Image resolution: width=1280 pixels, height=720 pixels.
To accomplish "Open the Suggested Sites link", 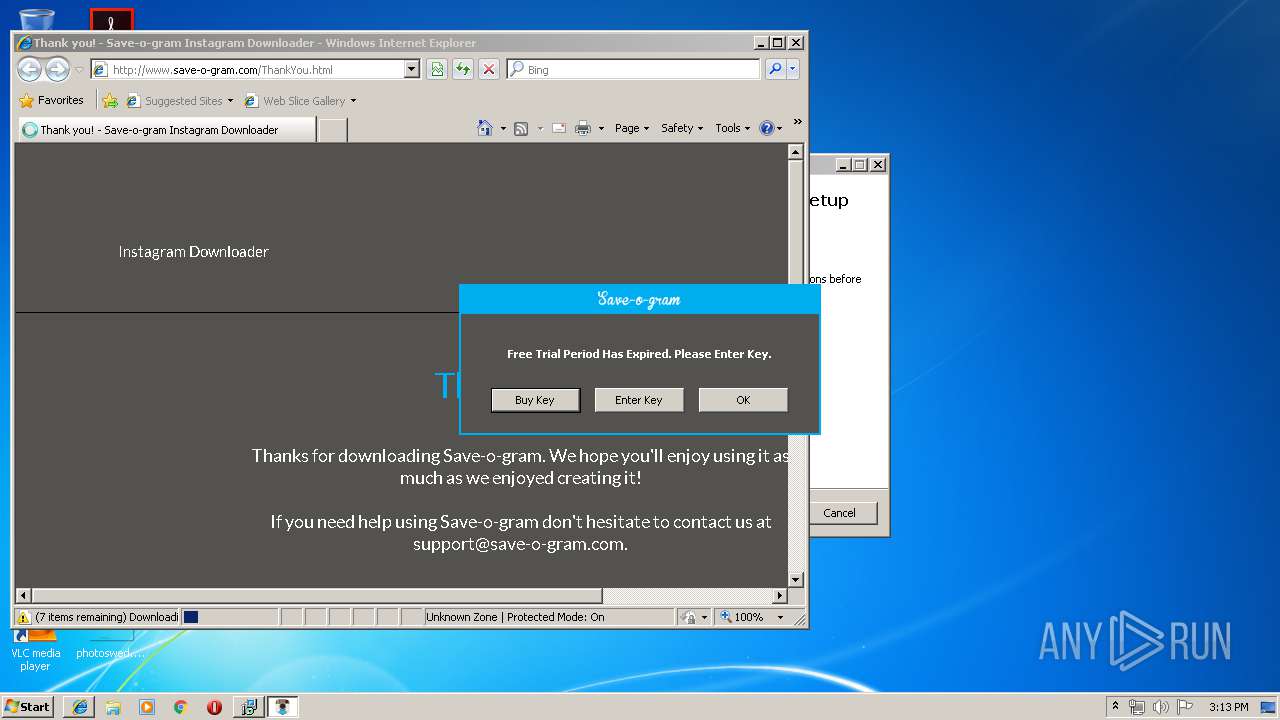I will [x=180, y=101].
